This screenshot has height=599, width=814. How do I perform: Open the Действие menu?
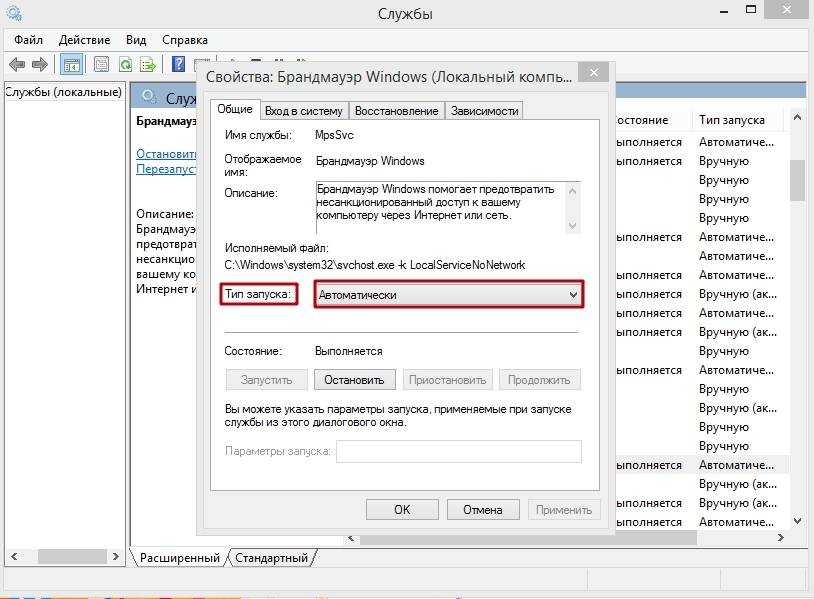[84, 40]
